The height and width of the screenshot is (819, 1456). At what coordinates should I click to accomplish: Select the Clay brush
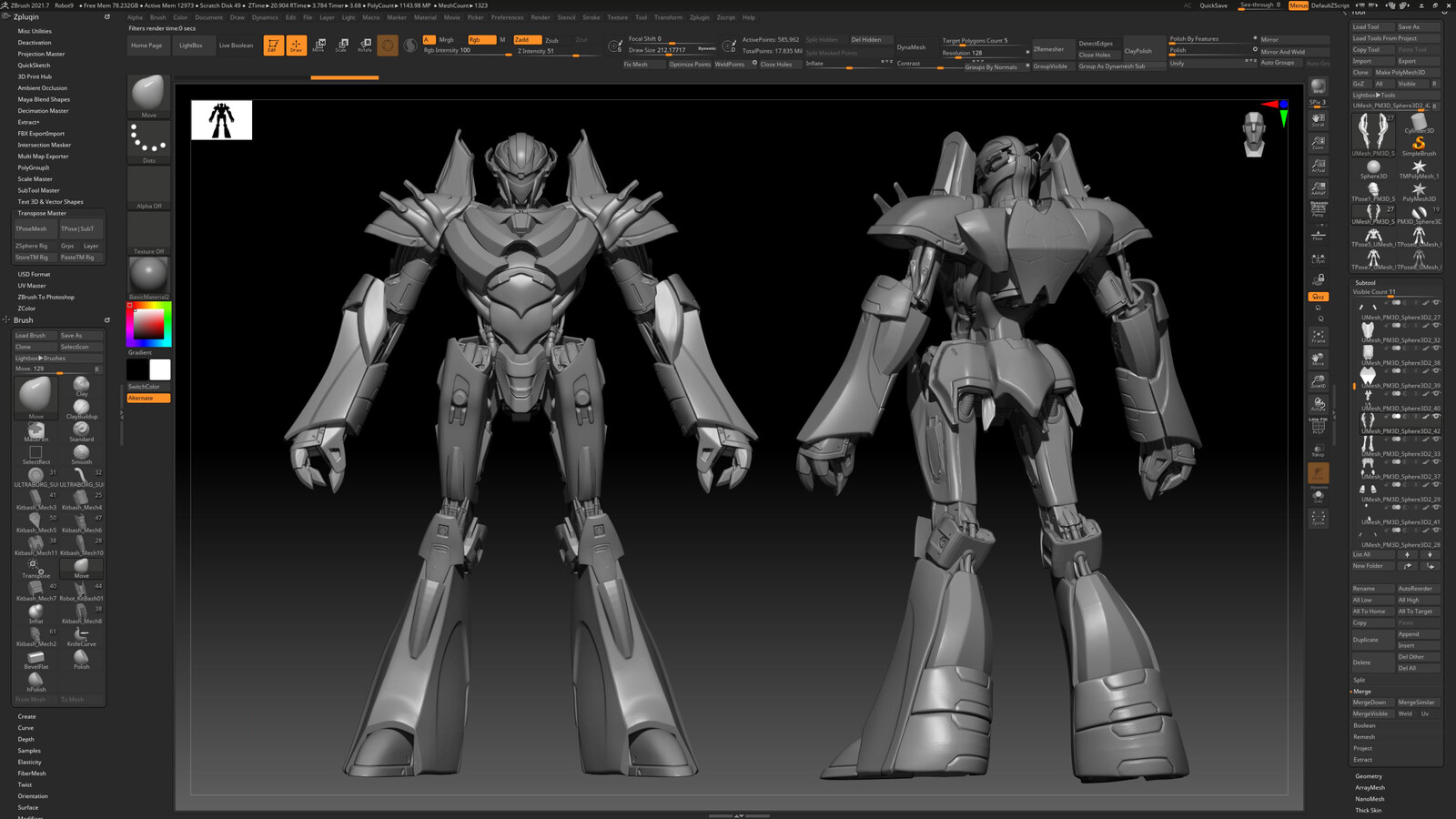point(81,386)
